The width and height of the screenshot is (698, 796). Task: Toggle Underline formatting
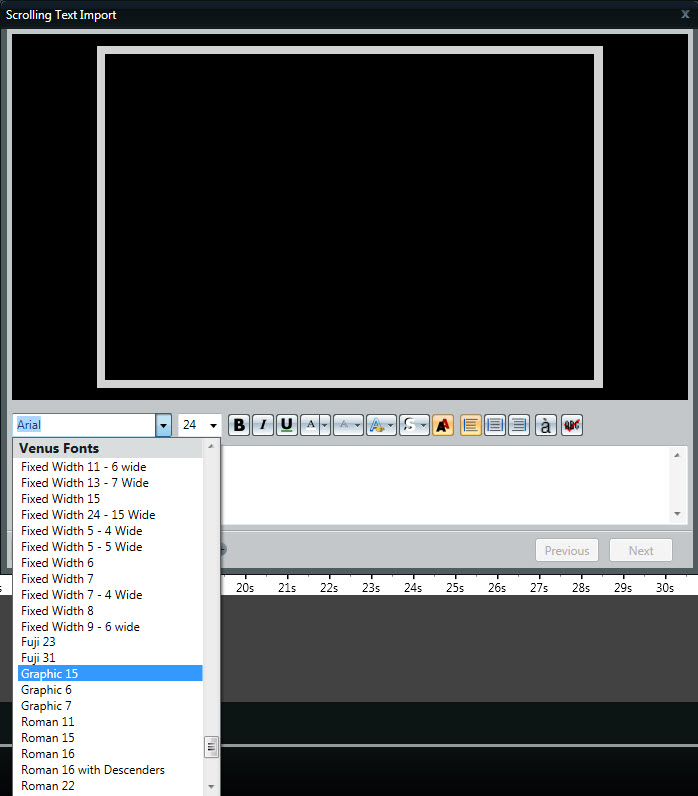pos(287,425)
